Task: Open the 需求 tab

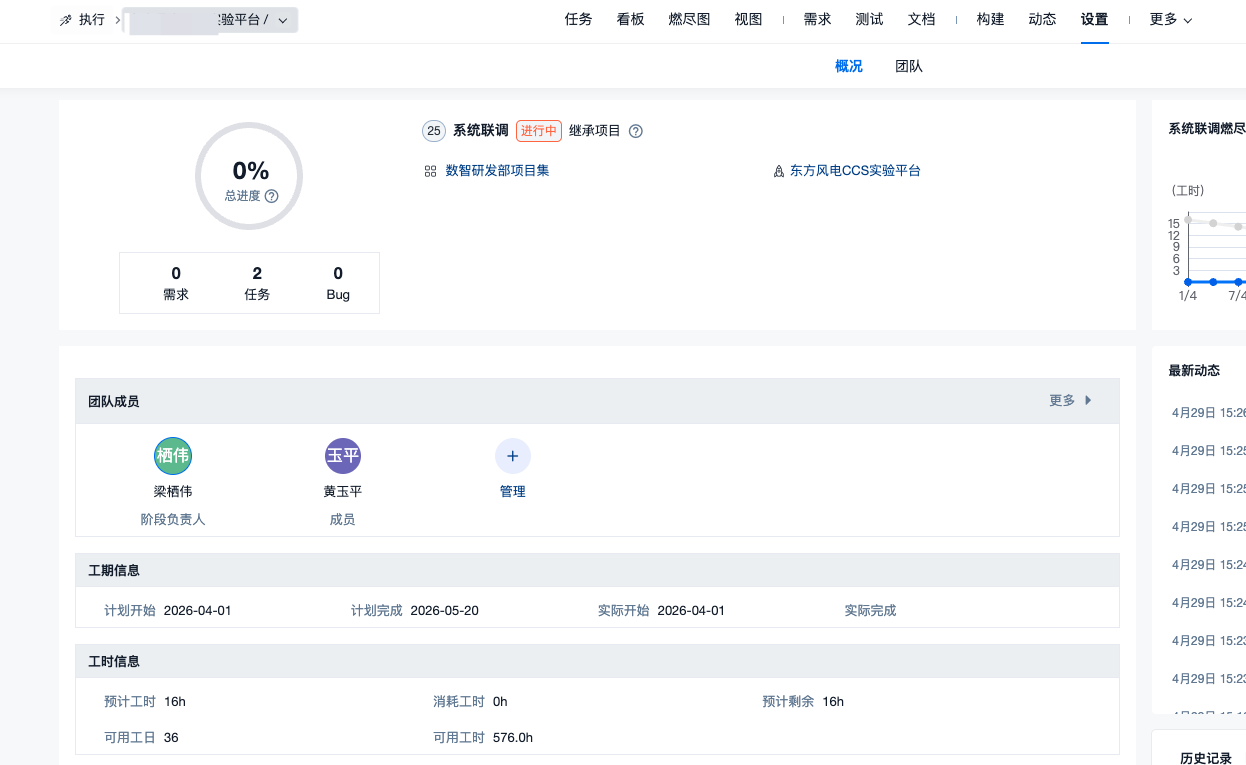Action: tap(817, 20)
